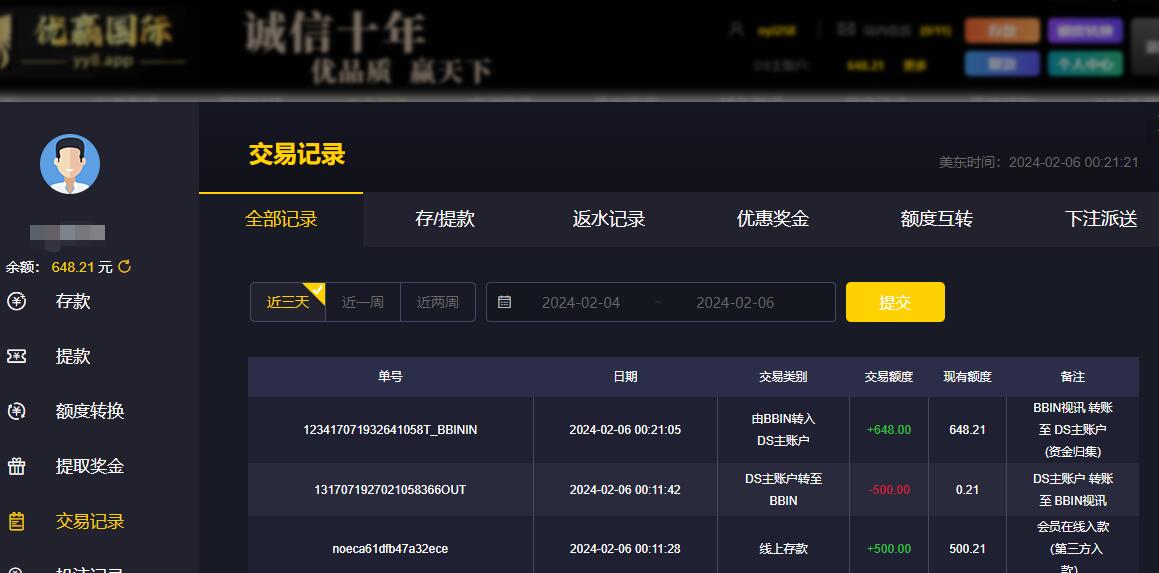
Task: Click the date 2024-02-06 00:11:28
Action: 625,549
